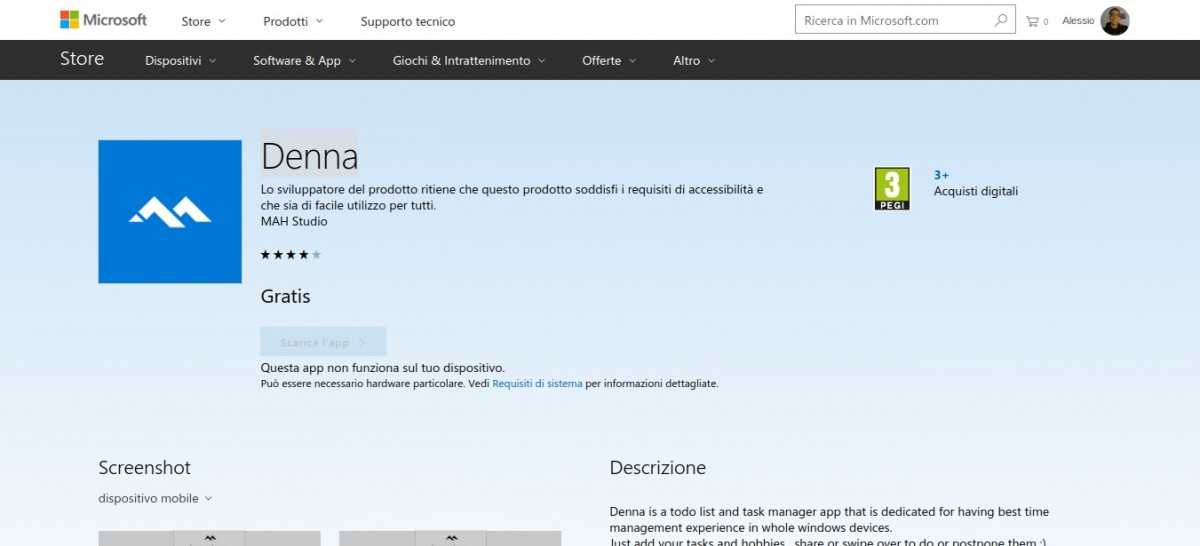Click the PEGI 3 rating badge

(x=892, y=189)
